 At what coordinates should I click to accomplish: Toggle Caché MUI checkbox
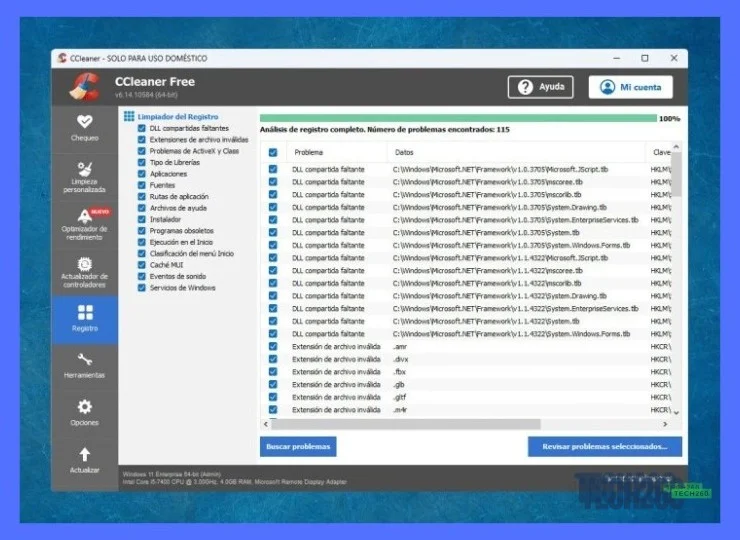[142, 265]
